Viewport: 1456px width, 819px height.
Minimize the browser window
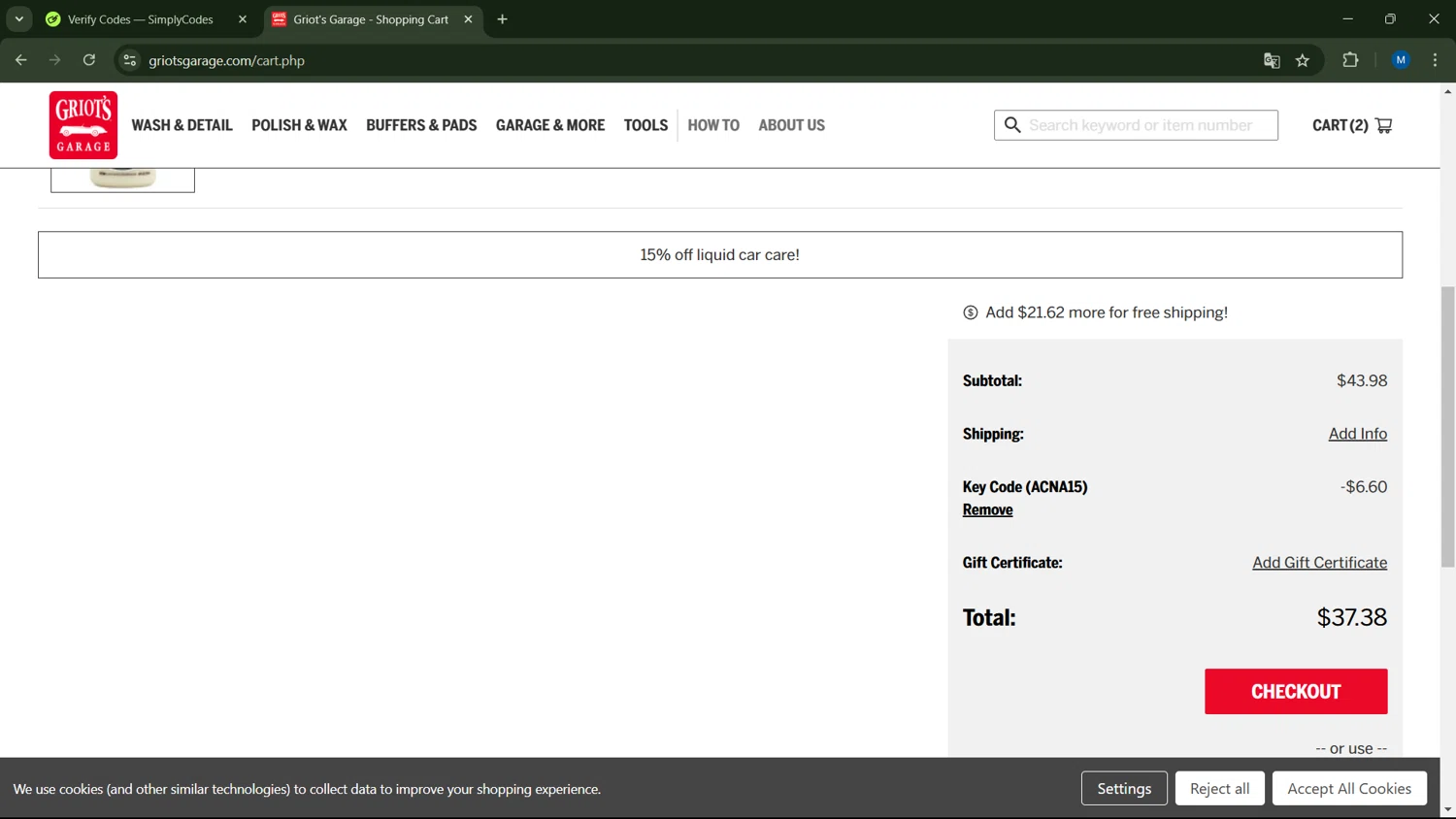[1347, 19]
